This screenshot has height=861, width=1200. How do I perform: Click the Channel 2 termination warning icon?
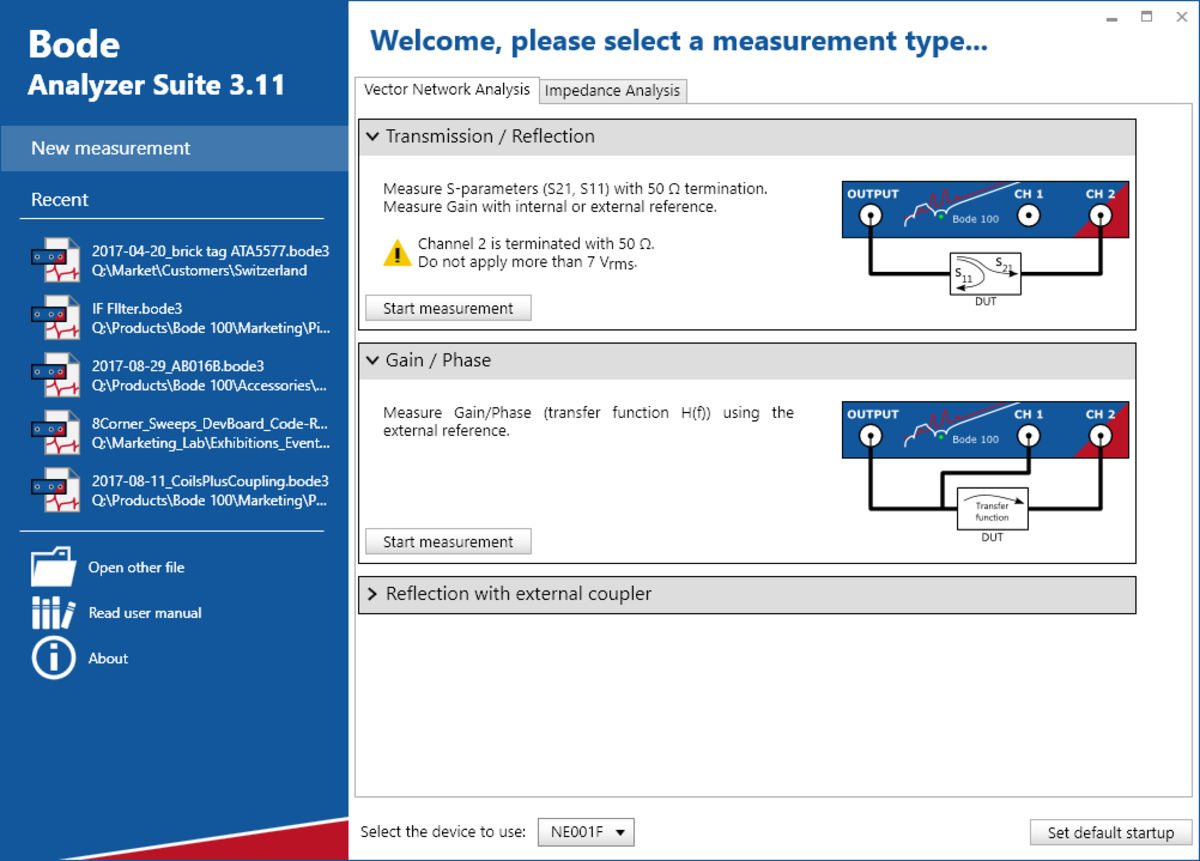pyautogui.click(x=398, y=252)
